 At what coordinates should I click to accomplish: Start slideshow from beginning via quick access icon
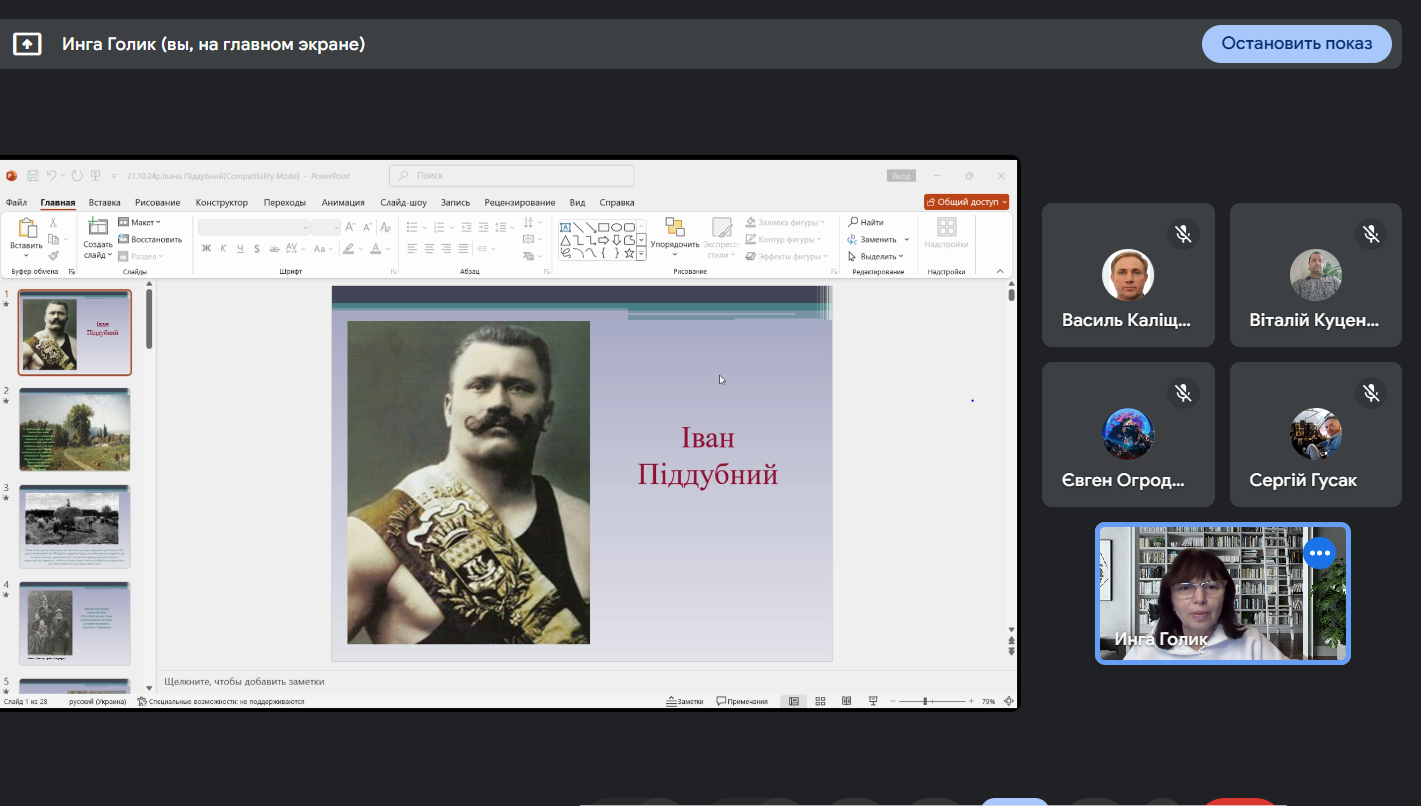[x=95, y=176]
